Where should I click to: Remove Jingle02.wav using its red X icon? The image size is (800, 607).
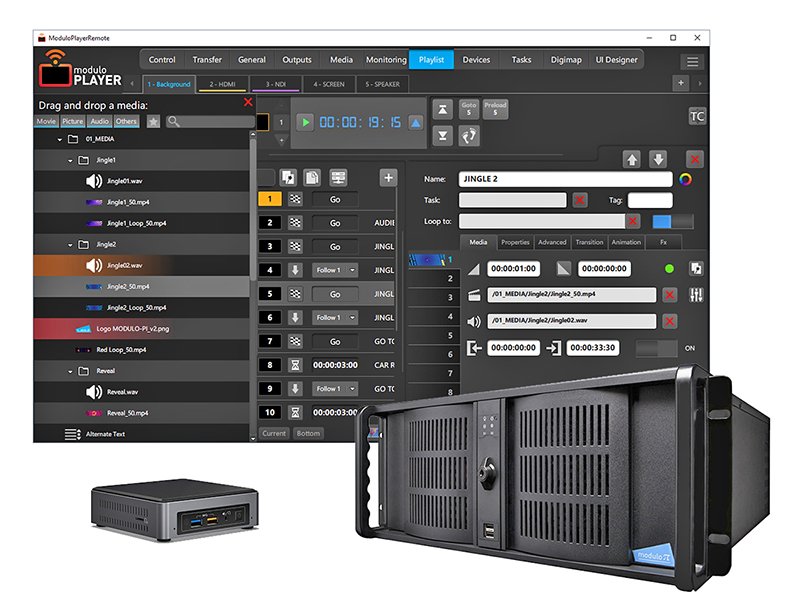pos(669,322)
